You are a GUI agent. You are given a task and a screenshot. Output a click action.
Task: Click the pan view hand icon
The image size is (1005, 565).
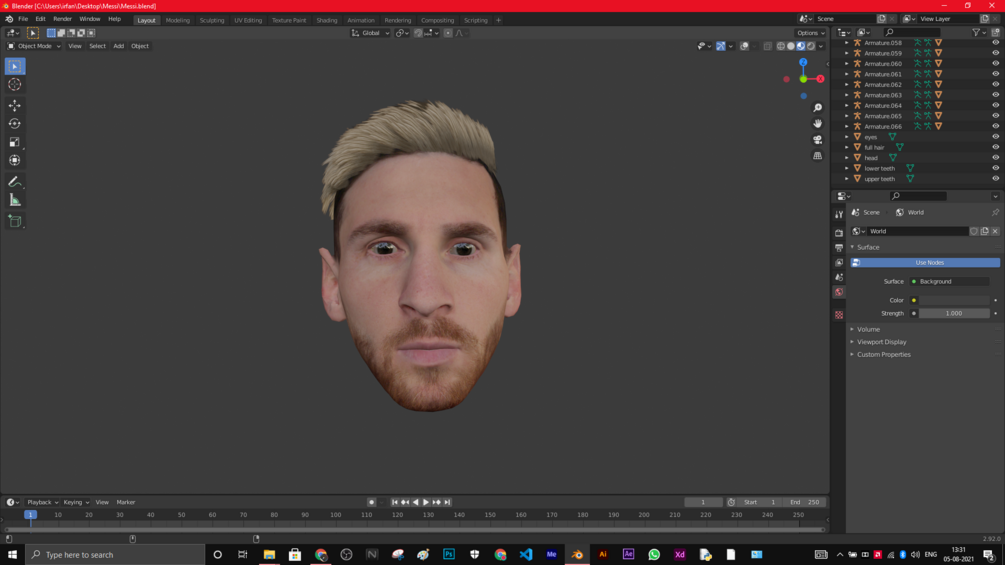[817, 124]
